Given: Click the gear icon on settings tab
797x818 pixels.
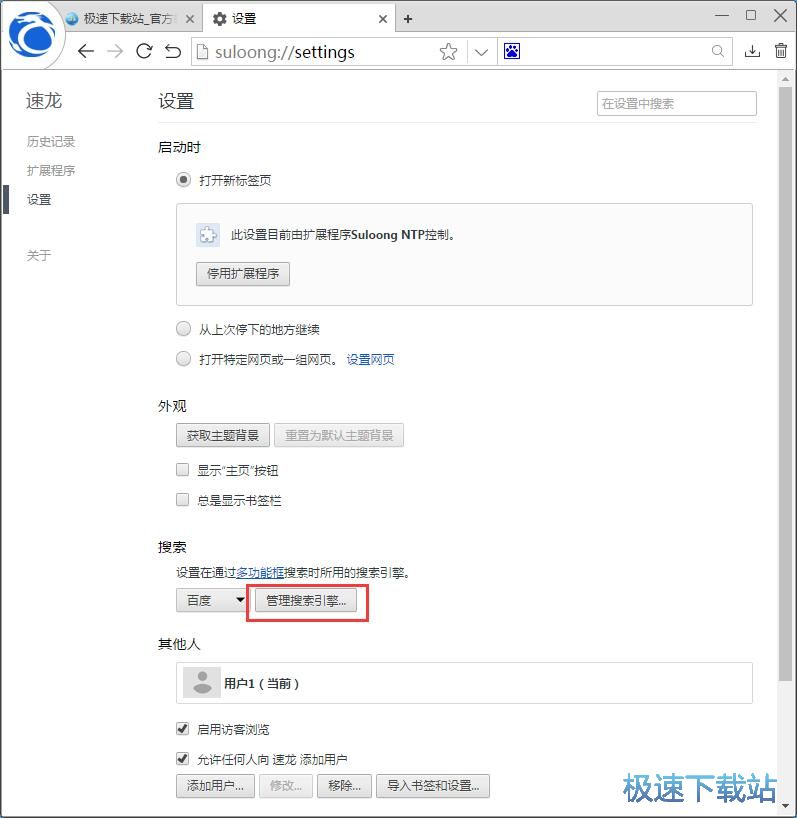Looking at the screenshot, I should 220,19.
